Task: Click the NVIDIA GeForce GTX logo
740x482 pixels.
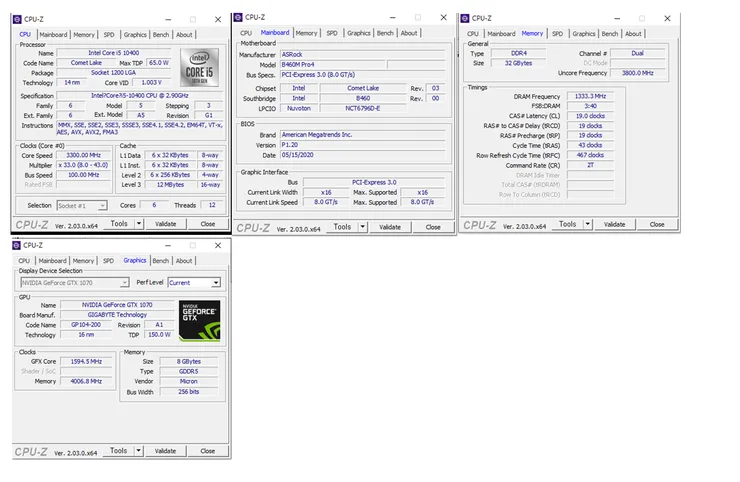Action: click(199, 321)
